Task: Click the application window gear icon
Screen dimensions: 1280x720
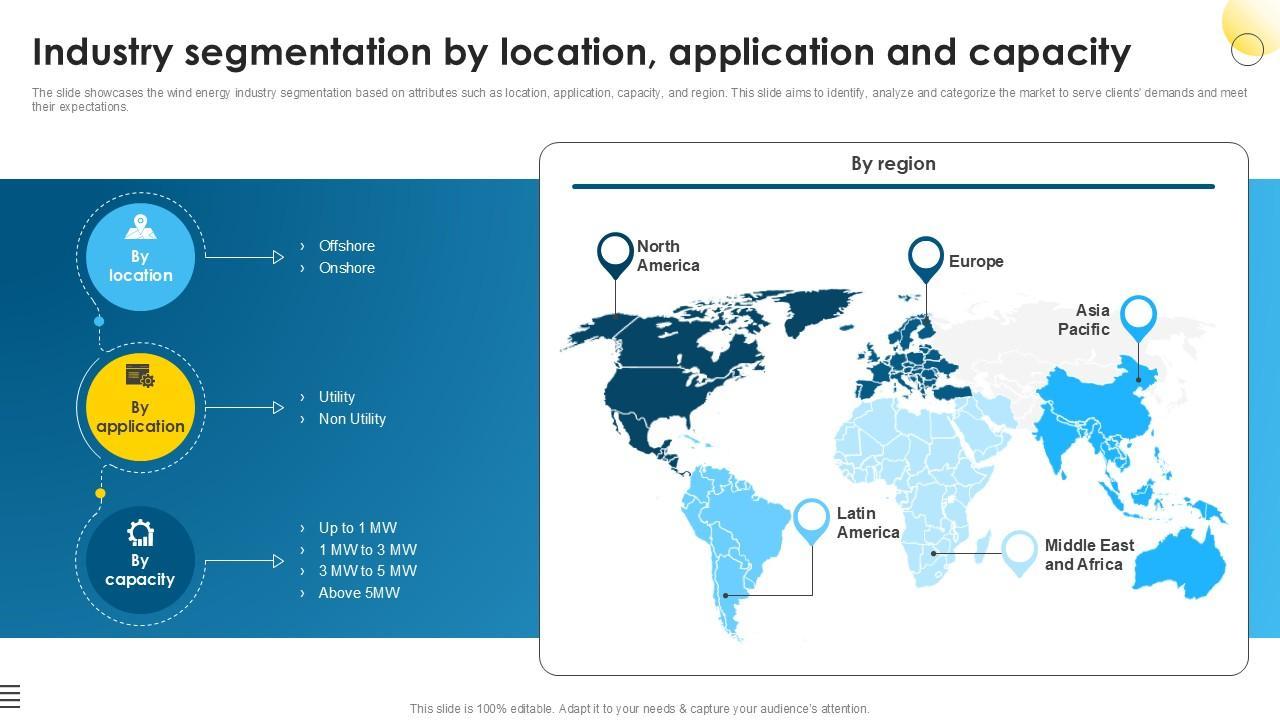Action: coord(140,376)
